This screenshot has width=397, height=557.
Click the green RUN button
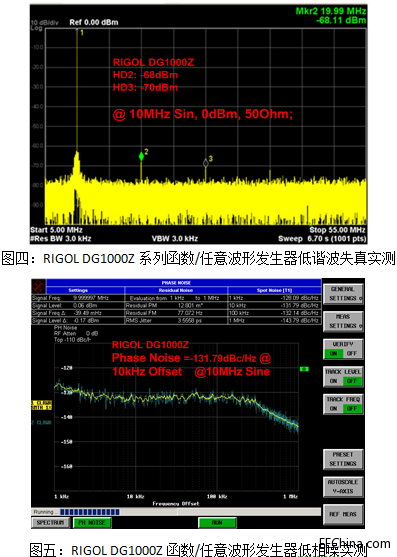(x=217, y=523)
